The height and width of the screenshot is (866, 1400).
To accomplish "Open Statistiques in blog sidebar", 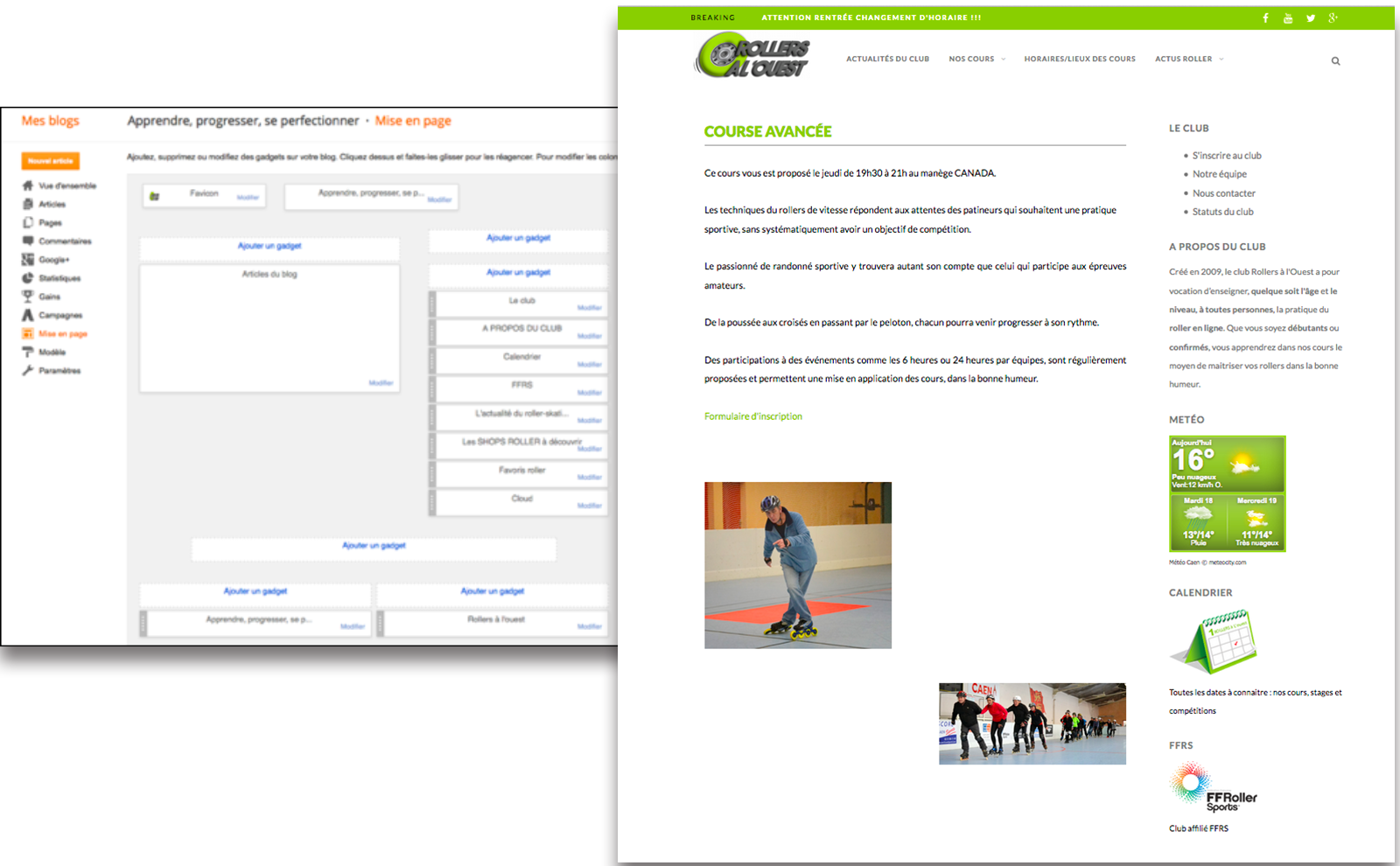I will [59, 278].
